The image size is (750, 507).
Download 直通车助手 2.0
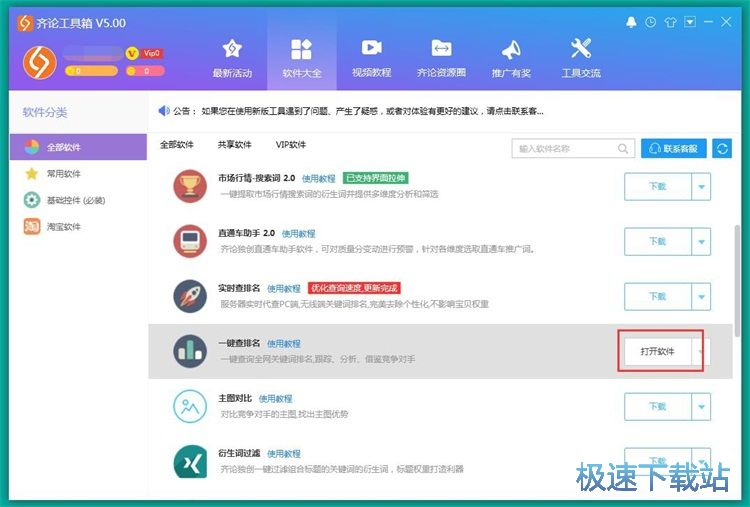coord(658,242)
